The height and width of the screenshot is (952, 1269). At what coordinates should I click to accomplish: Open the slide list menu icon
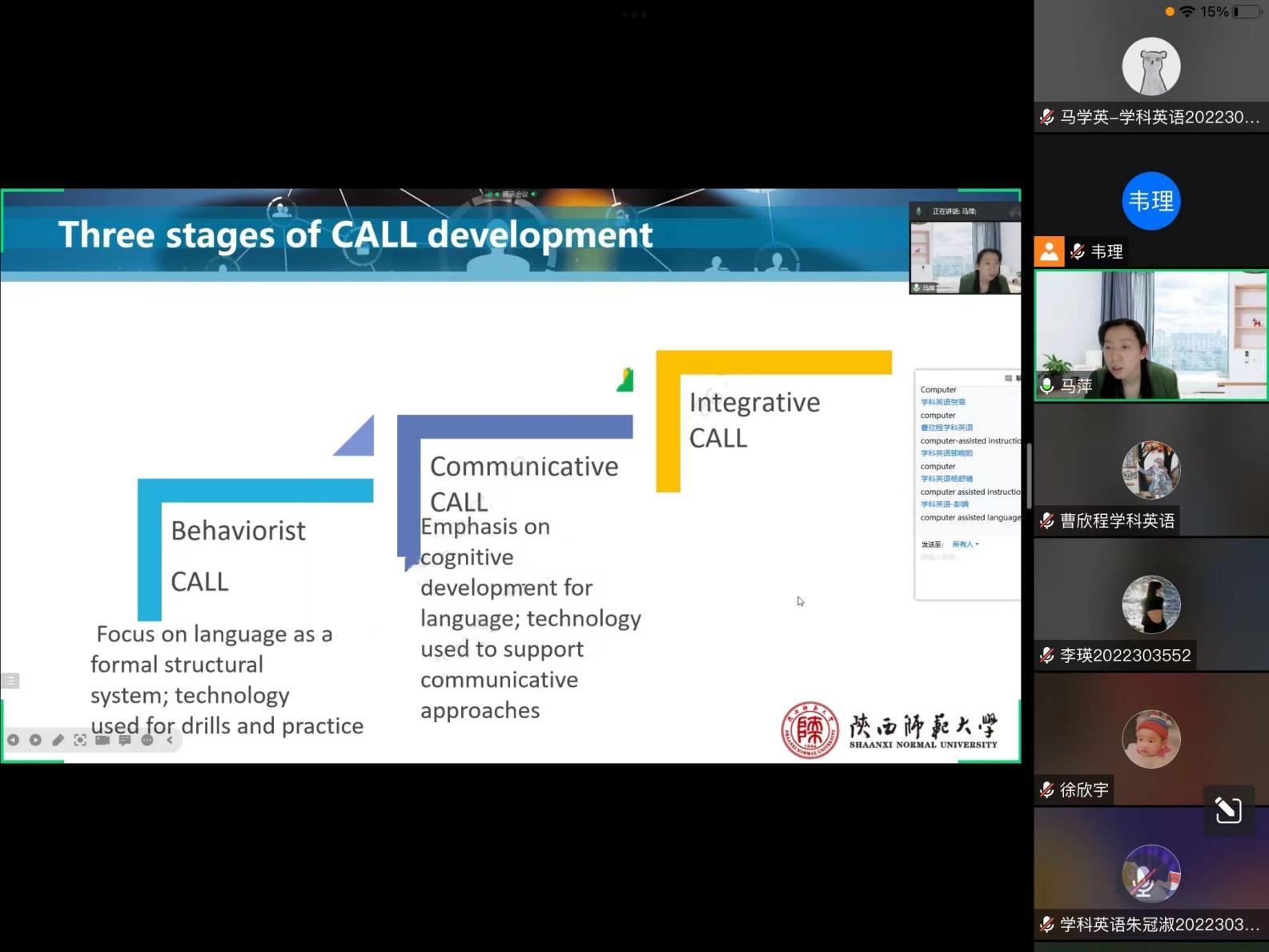coord(10,681)
